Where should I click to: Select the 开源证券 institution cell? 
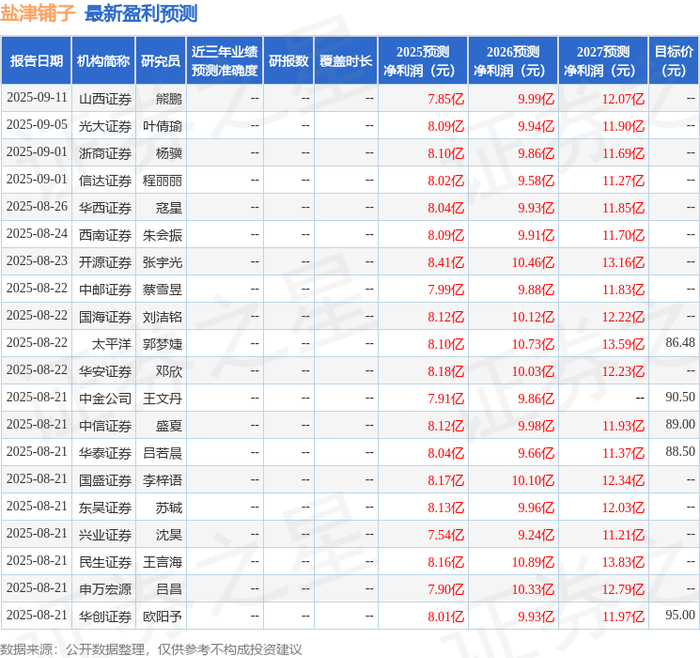click(x=105, y=262)
